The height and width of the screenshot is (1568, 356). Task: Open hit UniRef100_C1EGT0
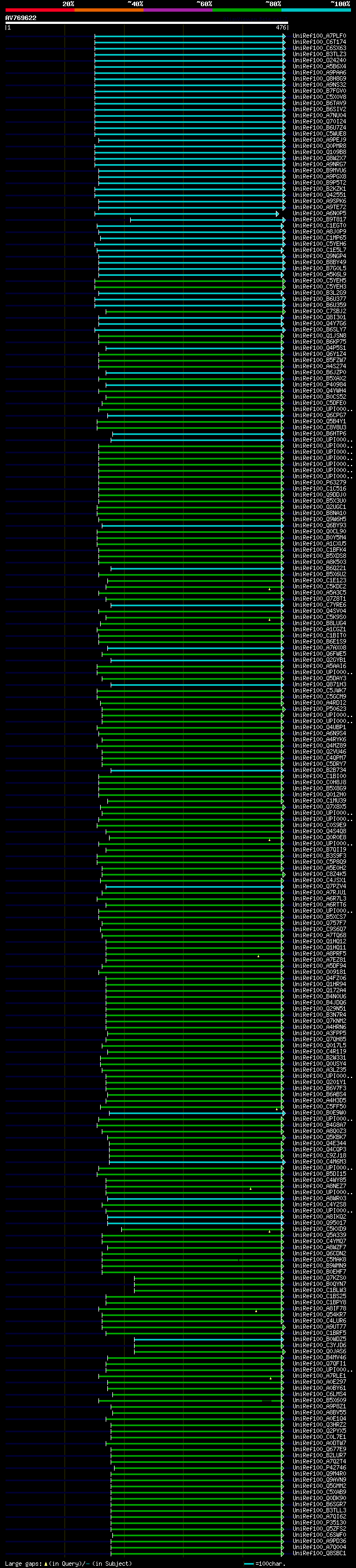coord(319,226)
